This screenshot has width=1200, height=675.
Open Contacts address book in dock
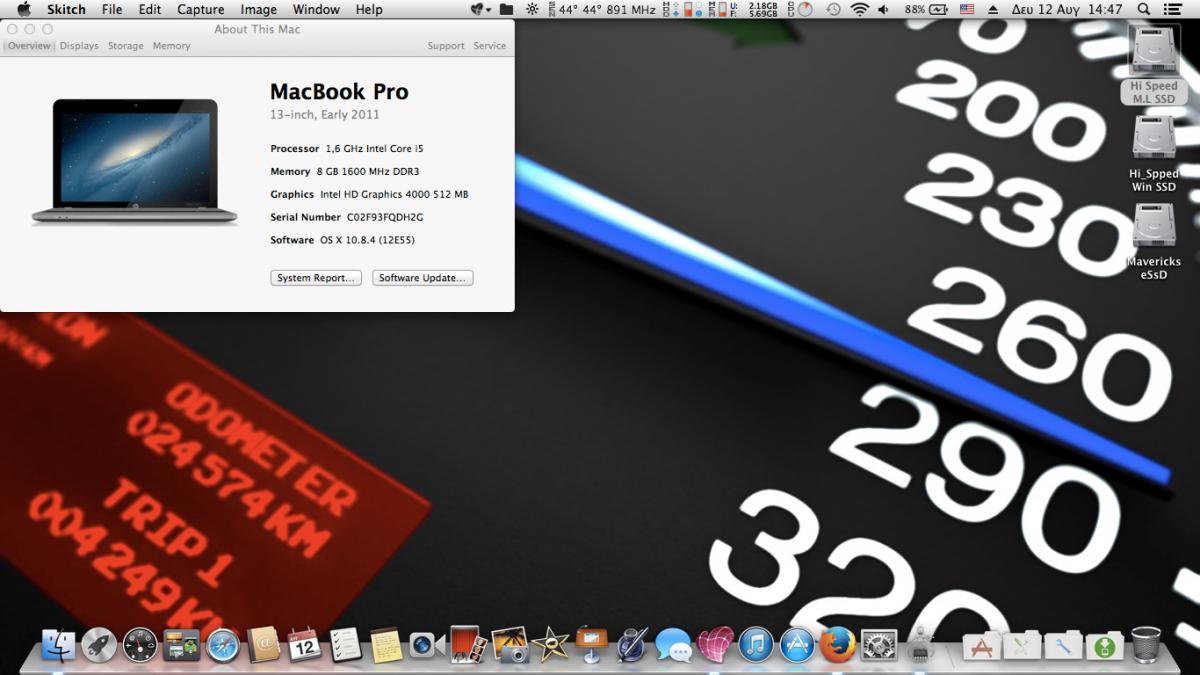pos(263,645)
